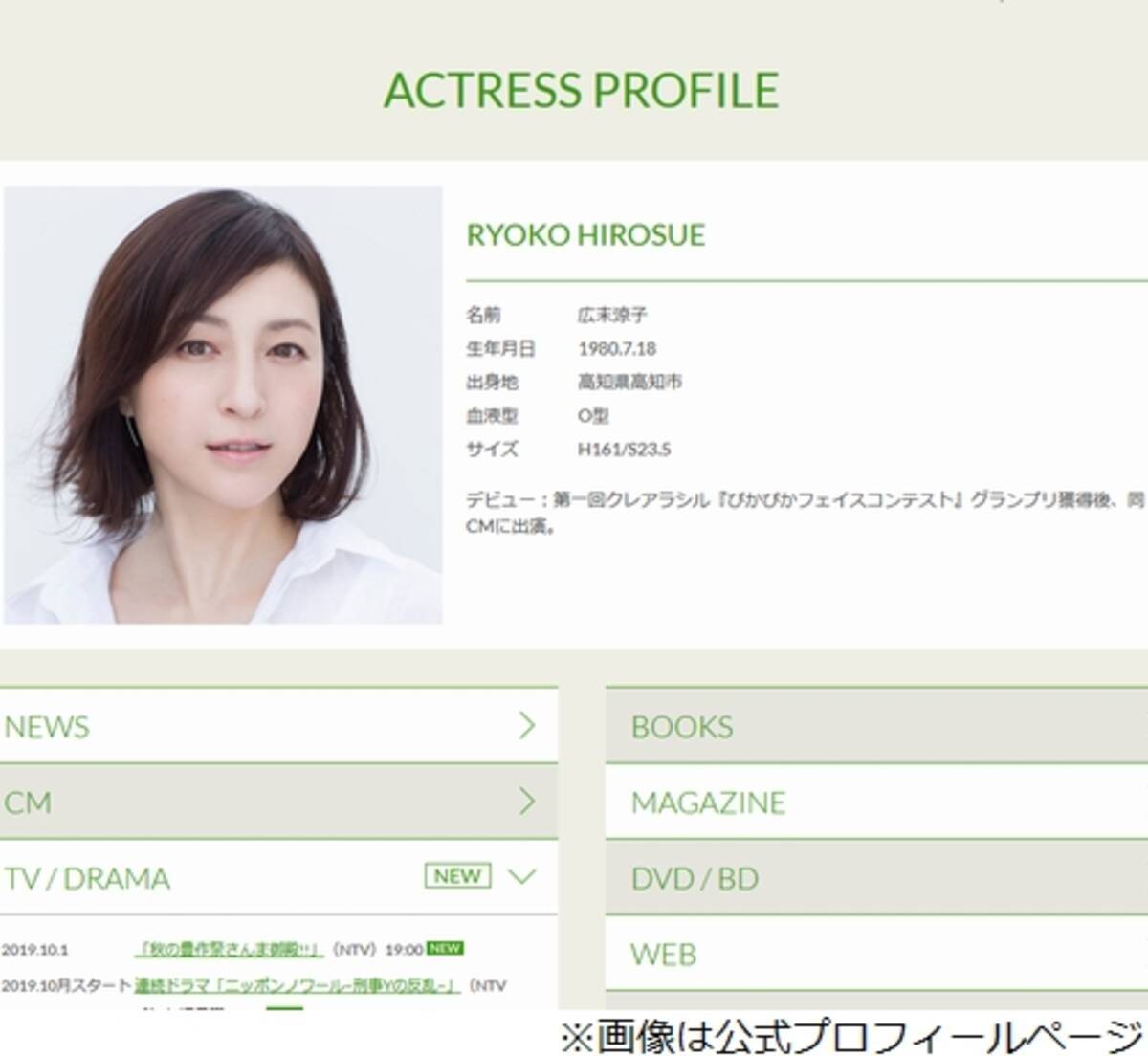1148x1056 pixels.
Task: Click the NEW badge on 2019.10.1 entry
Action: 445,949
